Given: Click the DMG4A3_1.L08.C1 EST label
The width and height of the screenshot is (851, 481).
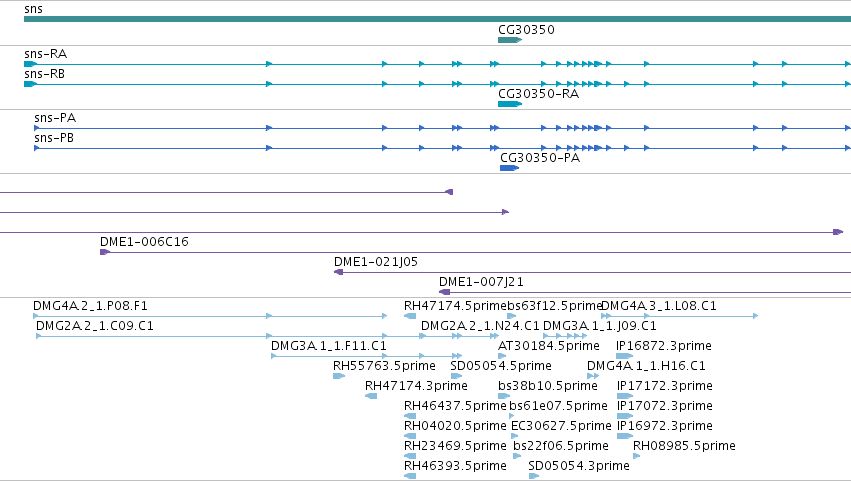Looking at the screenshot, I should (x=659, y=306).
